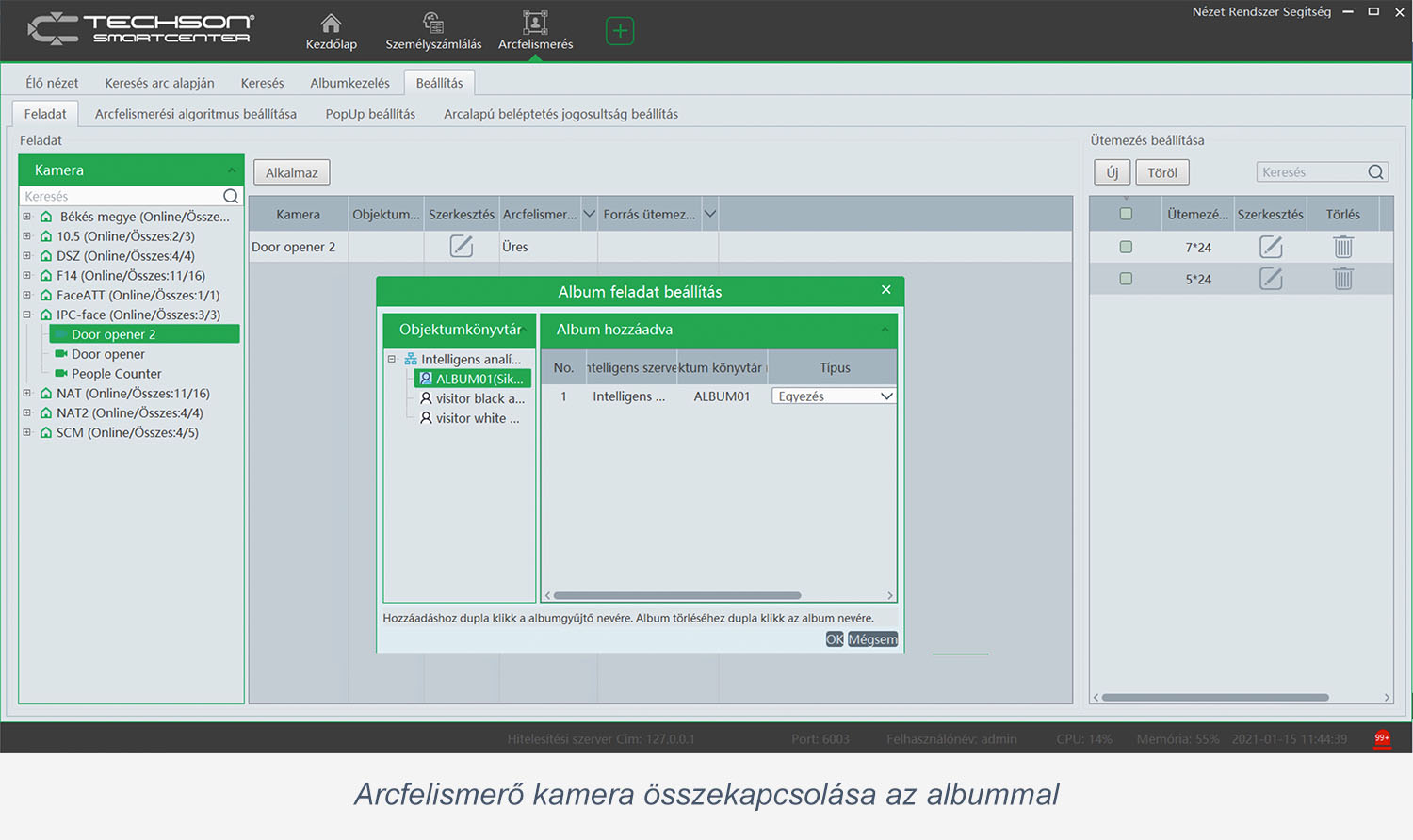Toggle the select-all checkbox in schedule list
The width and height of the screenshot is (1413, 840).
point(1125,214)
